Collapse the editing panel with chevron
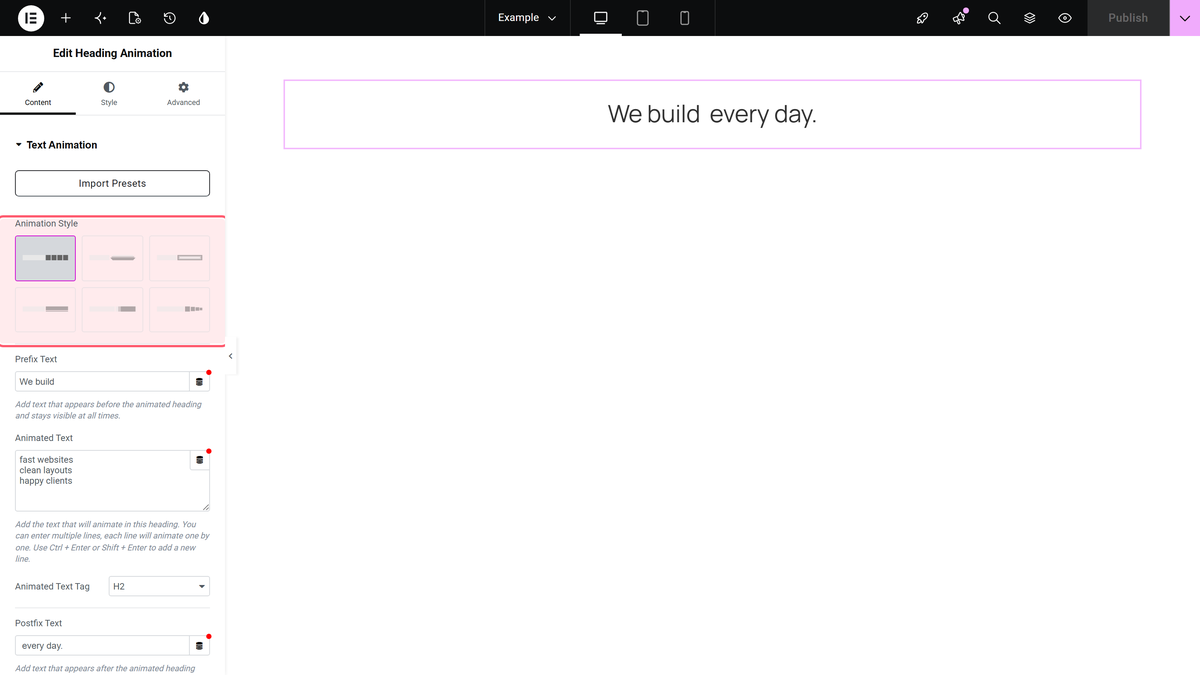1200x675 pixels. (x=231, y=356)
